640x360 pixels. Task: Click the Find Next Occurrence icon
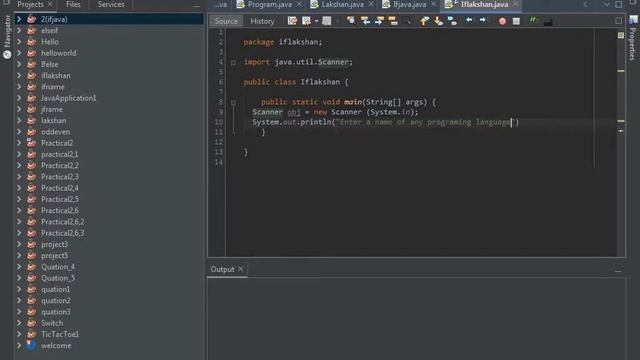[379, 21]
